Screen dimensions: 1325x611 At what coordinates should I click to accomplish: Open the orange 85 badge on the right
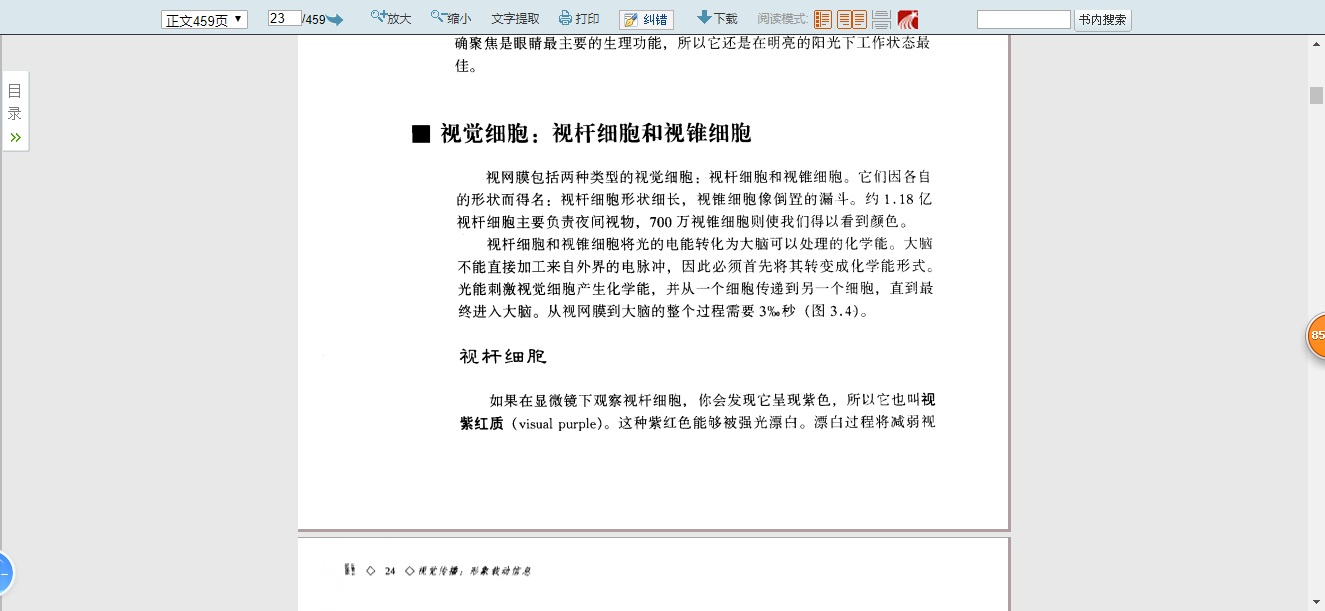coord(1317,336)
